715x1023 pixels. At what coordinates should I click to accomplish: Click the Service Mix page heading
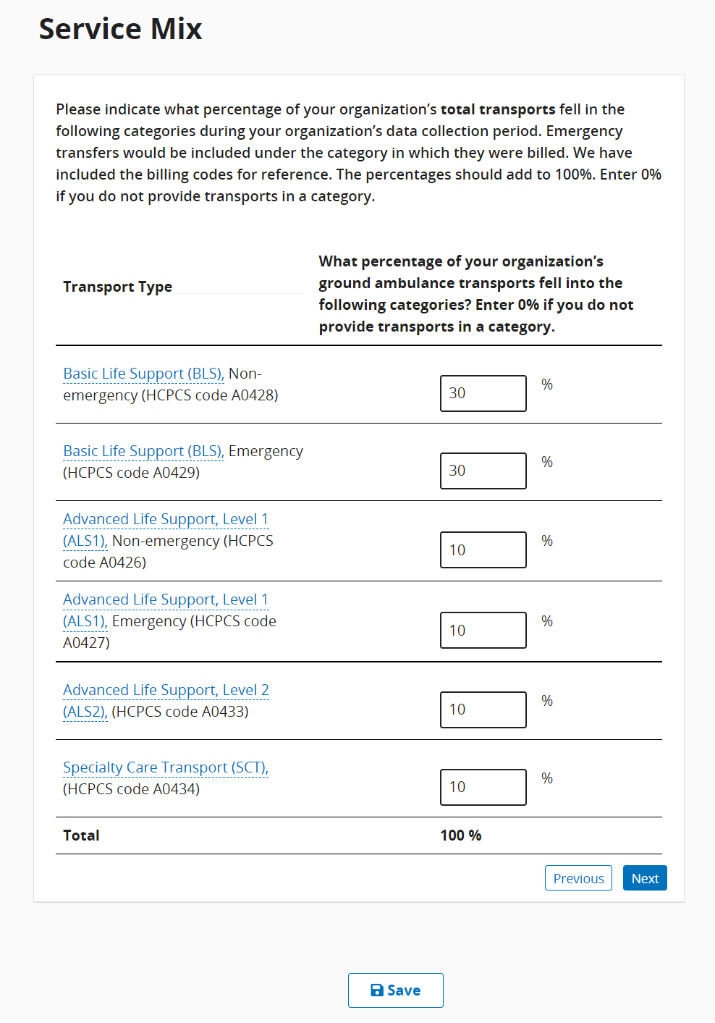120,30
